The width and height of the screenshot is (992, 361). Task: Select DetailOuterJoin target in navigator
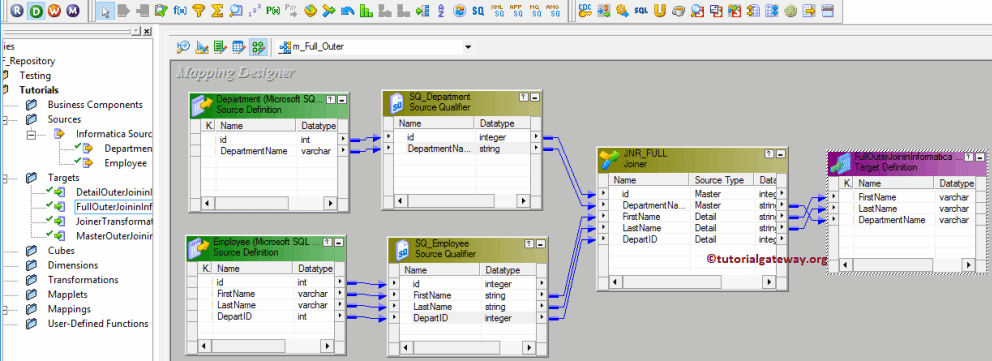(114, 192)
